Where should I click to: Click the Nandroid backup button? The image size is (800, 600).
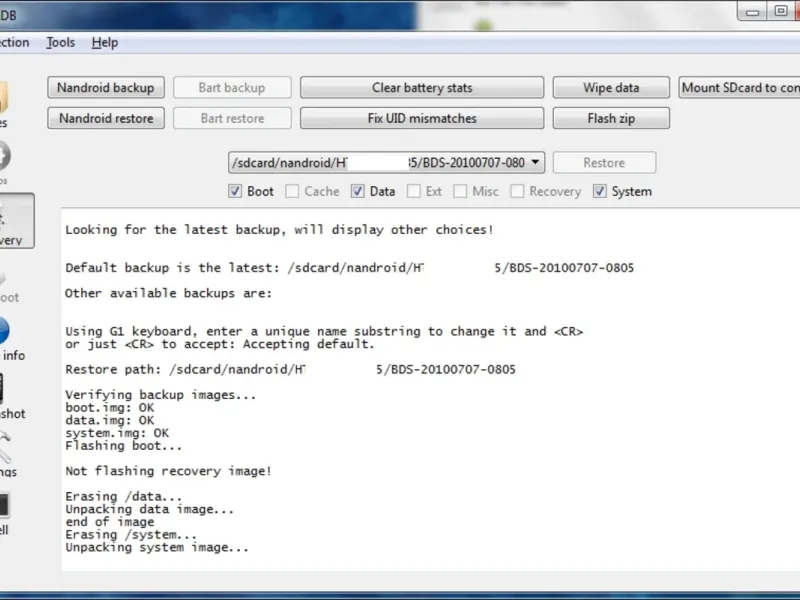pyautogui.click(x=106, y=88)
